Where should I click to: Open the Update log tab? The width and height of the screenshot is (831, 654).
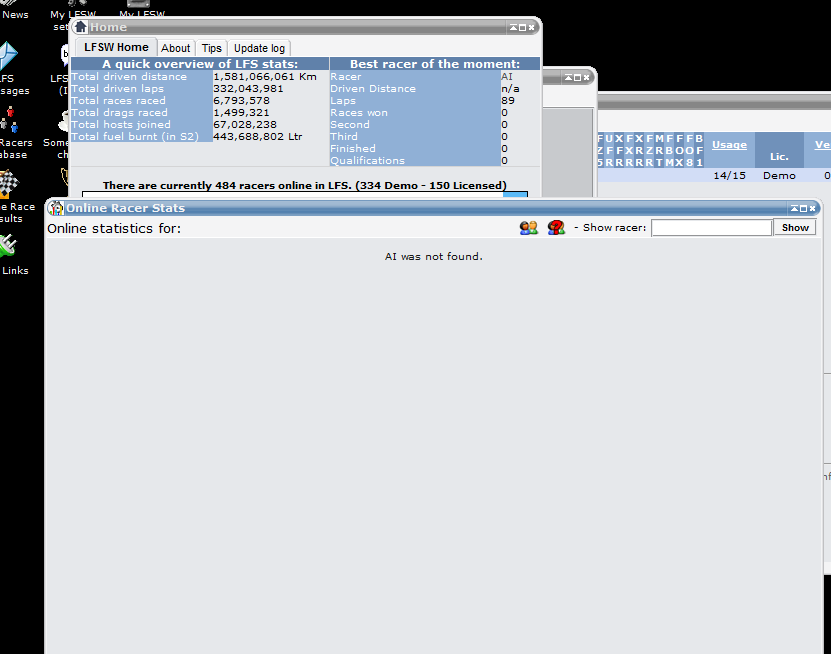[259, 48]
